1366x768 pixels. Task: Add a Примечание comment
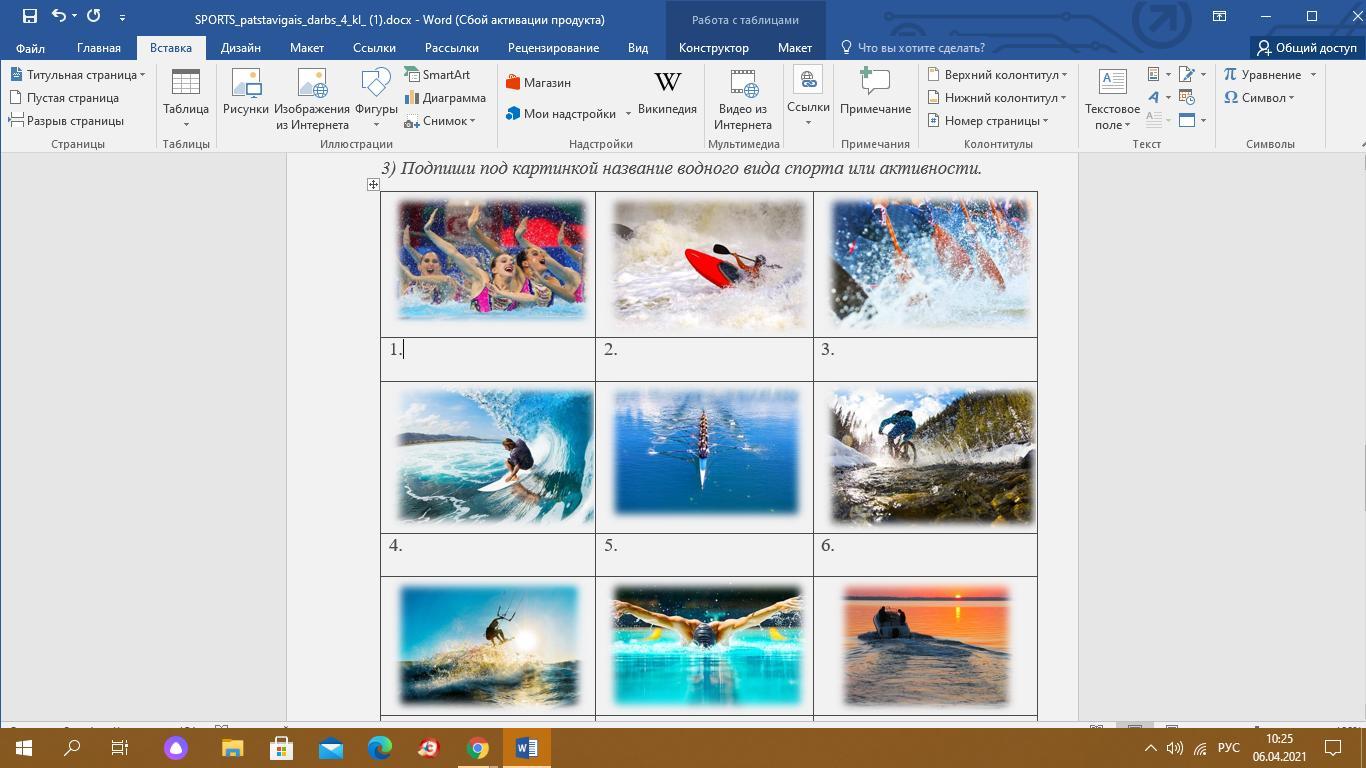click(x=875, y=93)
